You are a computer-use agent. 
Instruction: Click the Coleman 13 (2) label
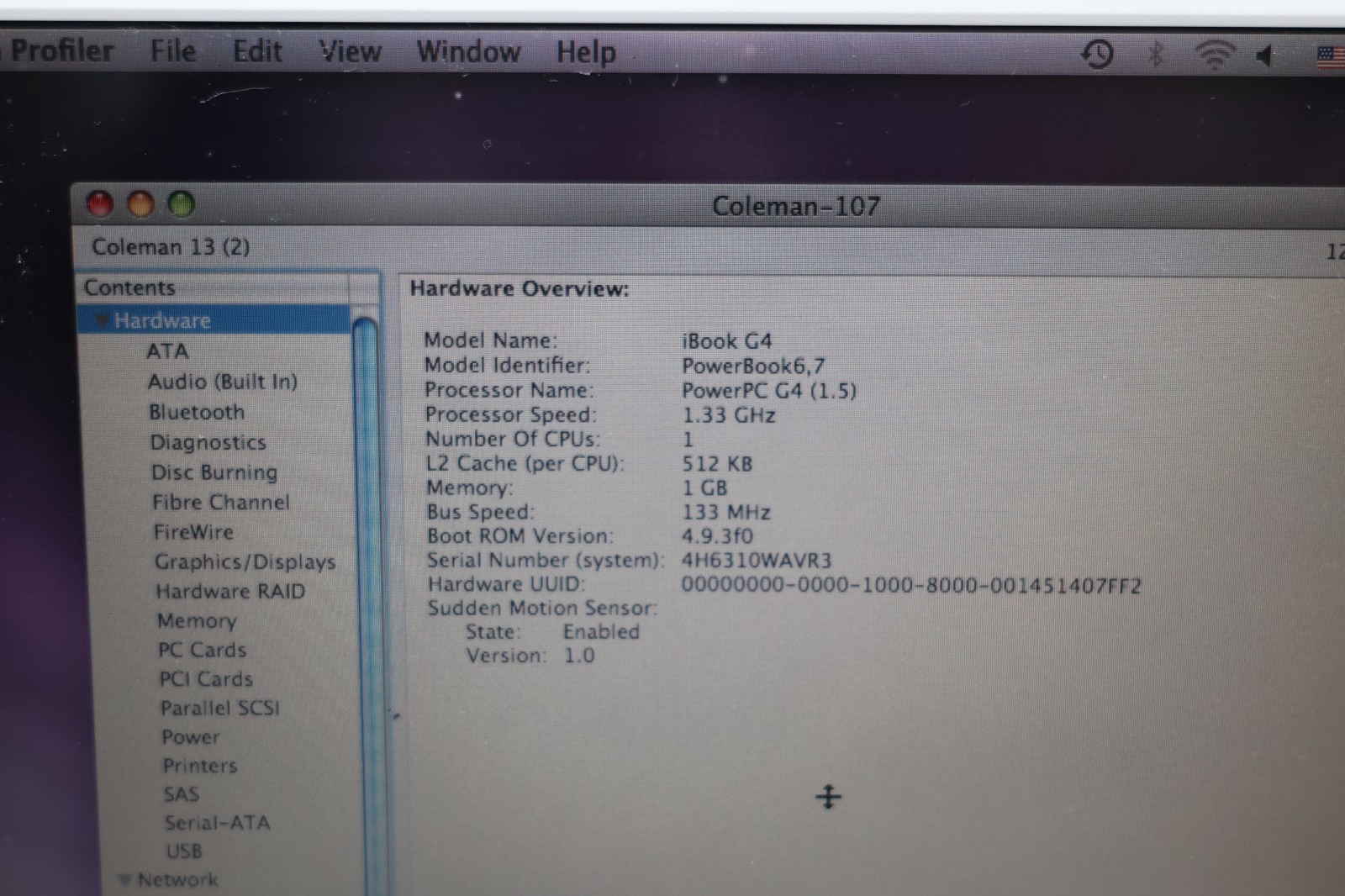click(x=171, y=247)
